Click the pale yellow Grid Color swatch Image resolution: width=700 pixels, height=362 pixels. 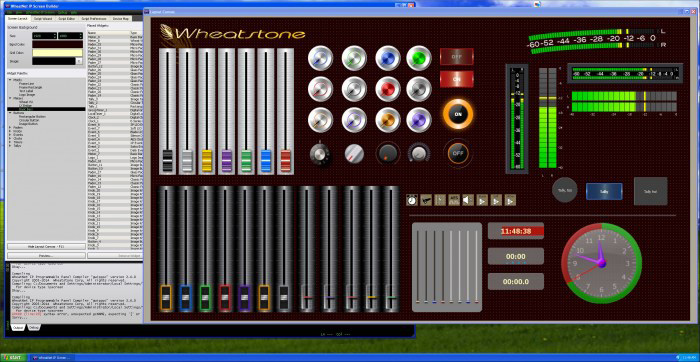click(x=57, y=53)
